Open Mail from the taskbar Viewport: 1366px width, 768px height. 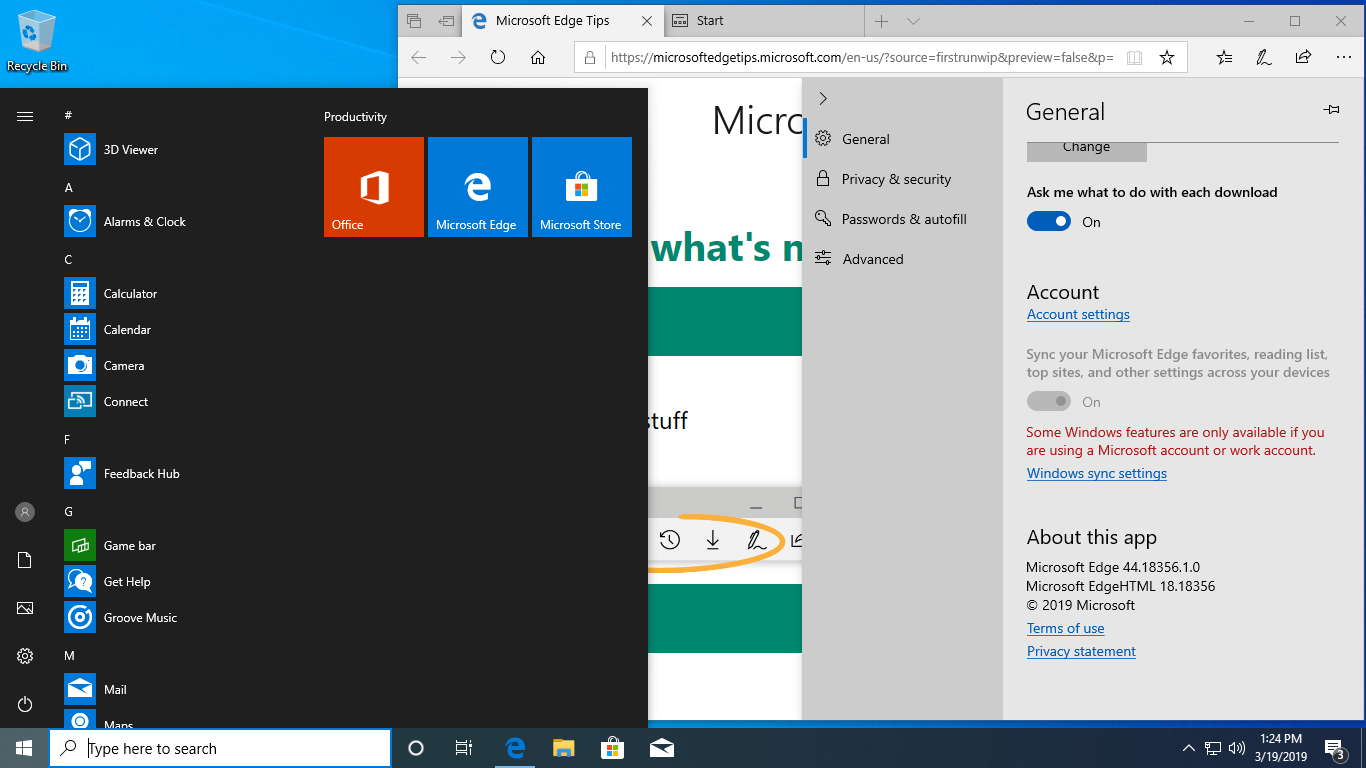tap(660, 748)
